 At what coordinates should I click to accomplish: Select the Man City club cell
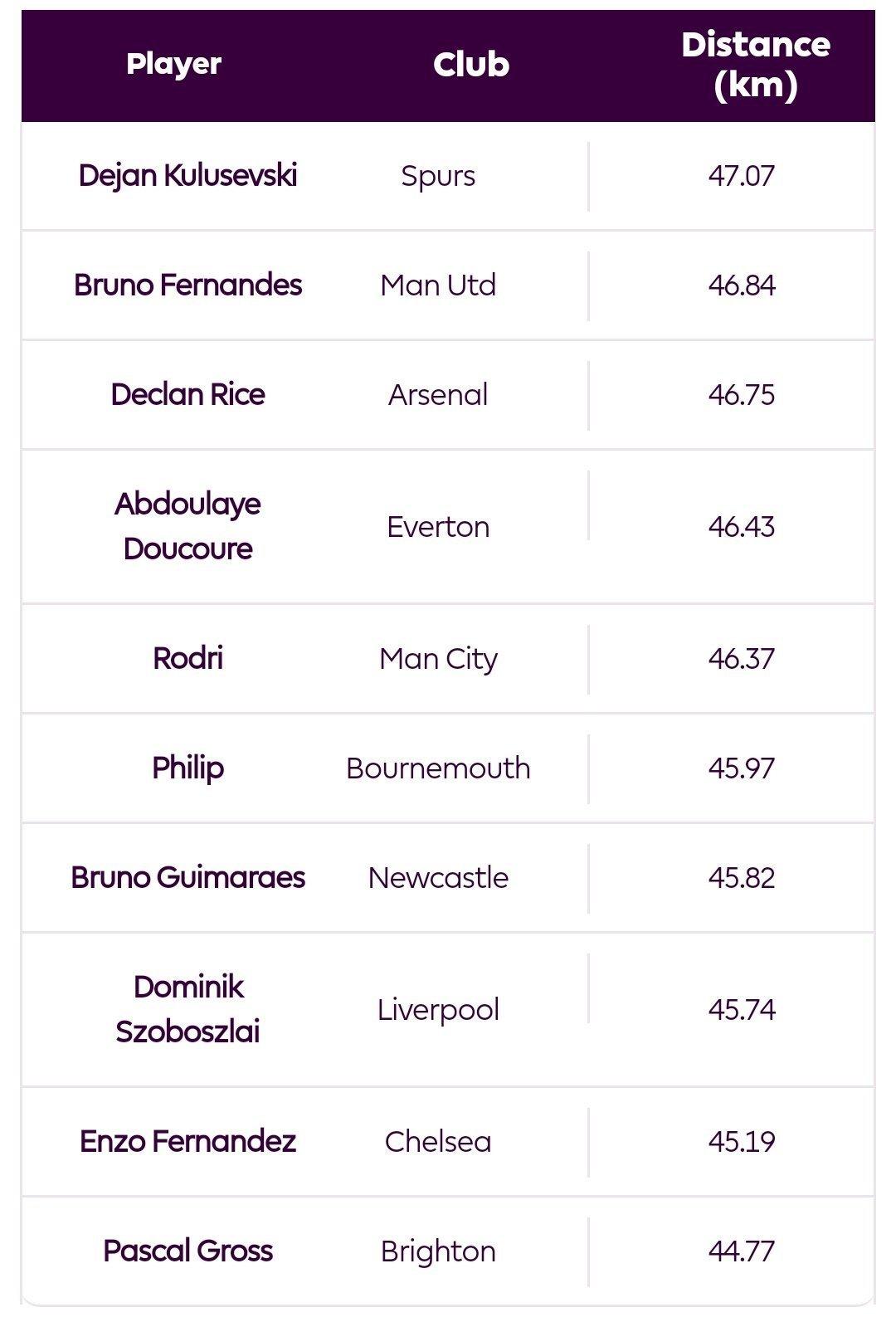pyautogui.click(x=438, y=659)
